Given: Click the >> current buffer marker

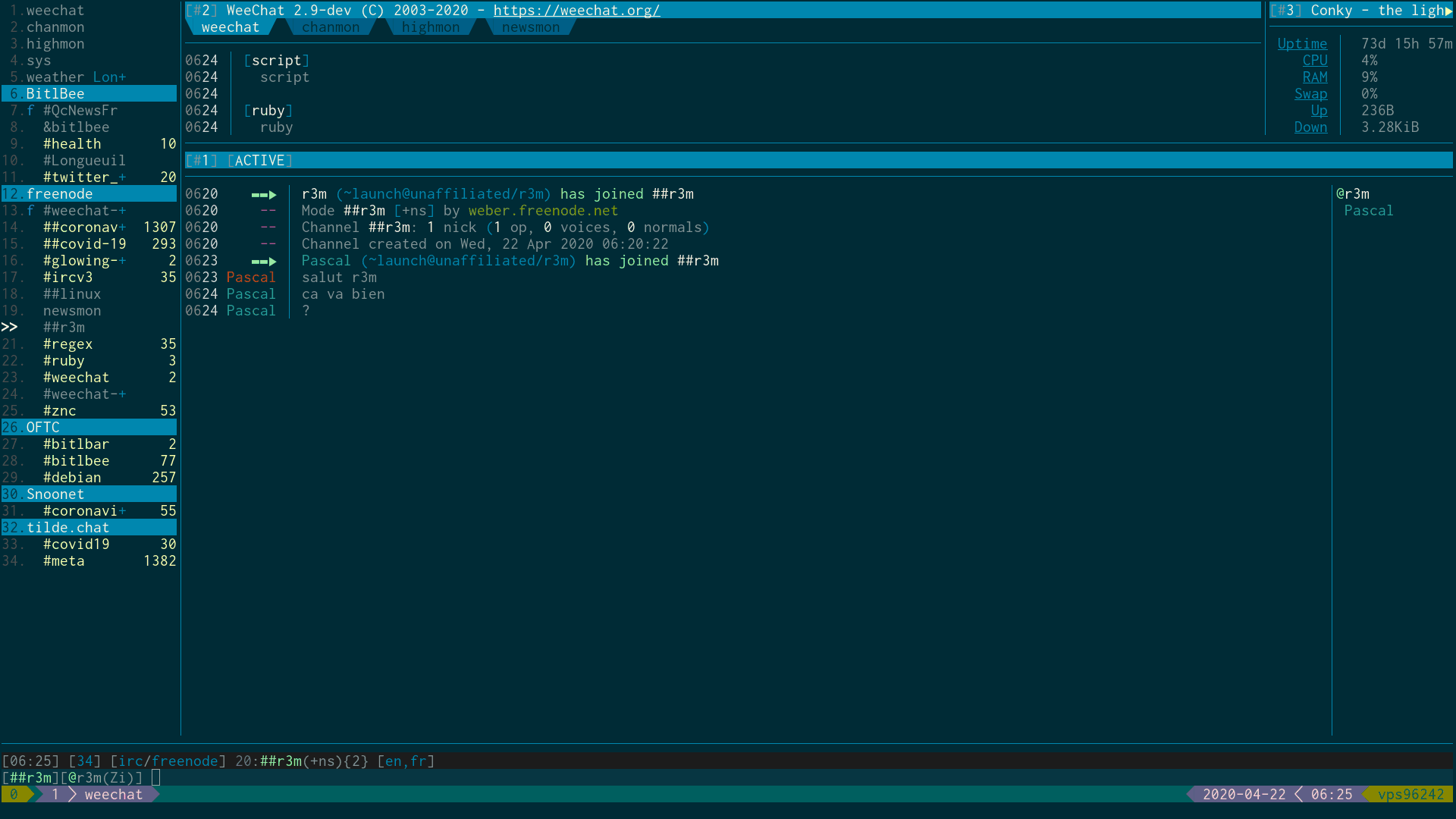Looking at the screenshot, I should (9, 328).
